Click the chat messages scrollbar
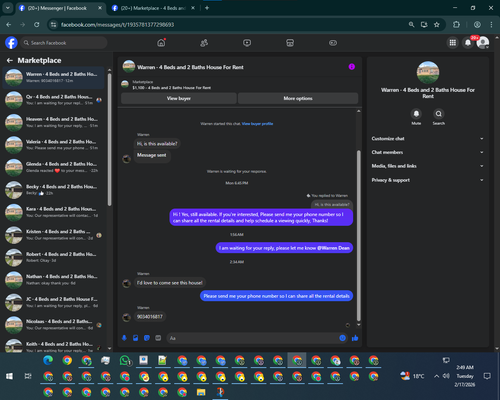The width and height of the screenshot is (500, 400). (359, 235)
